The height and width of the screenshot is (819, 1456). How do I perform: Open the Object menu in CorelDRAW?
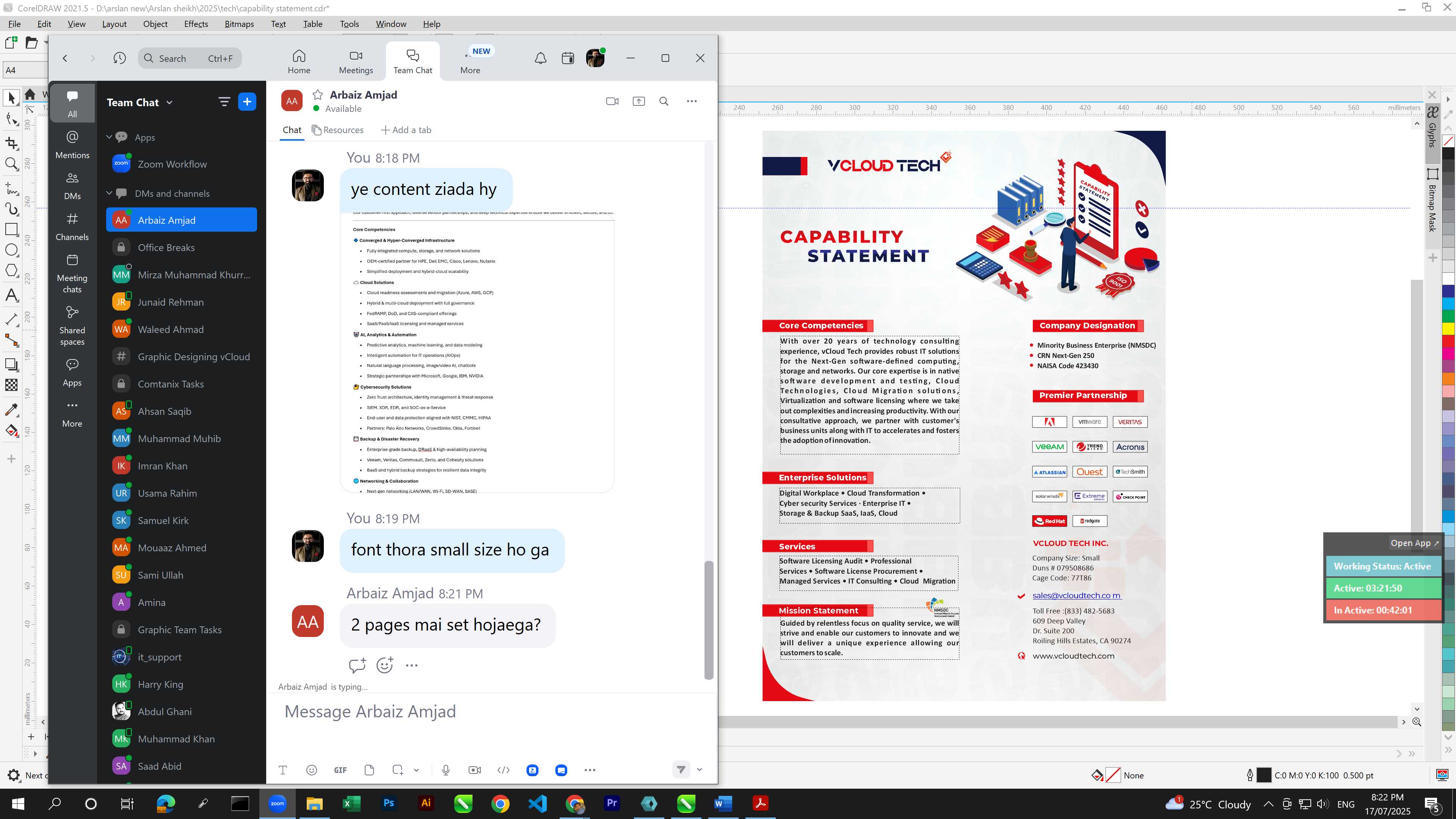155,24
